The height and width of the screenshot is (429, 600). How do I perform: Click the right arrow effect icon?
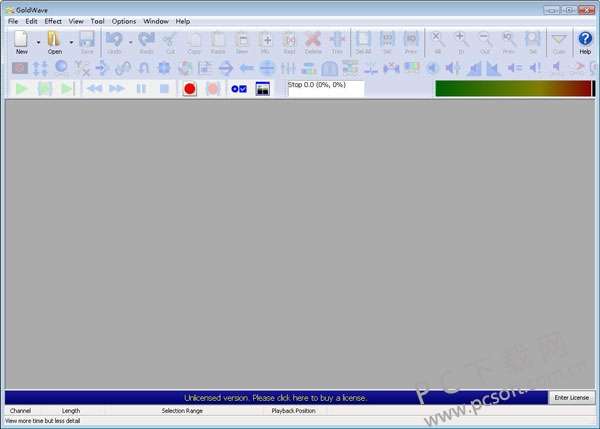pyautogui.click(x=226, y=68)
